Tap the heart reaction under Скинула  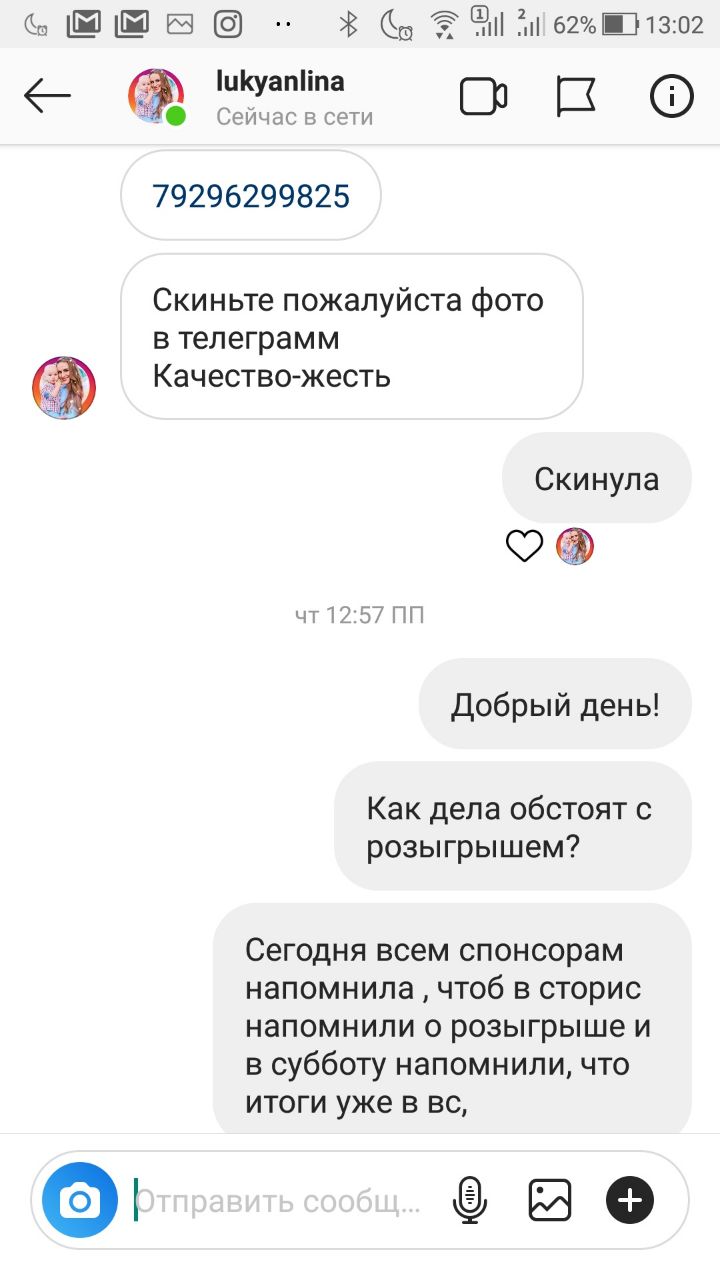click(x=525, y=546)
